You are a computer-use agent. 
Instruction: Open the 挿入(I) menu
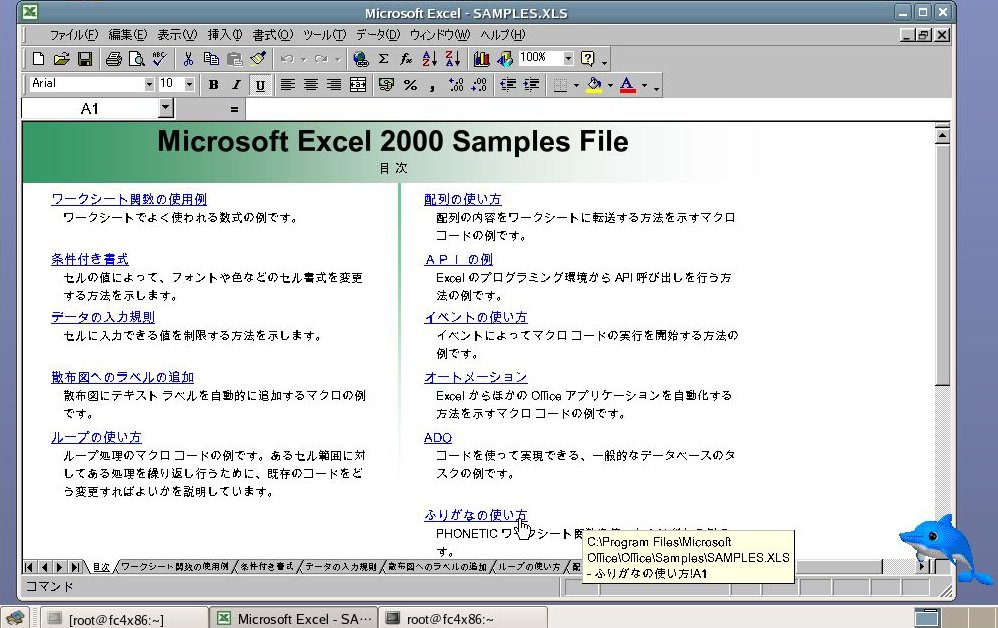(225, 35)
